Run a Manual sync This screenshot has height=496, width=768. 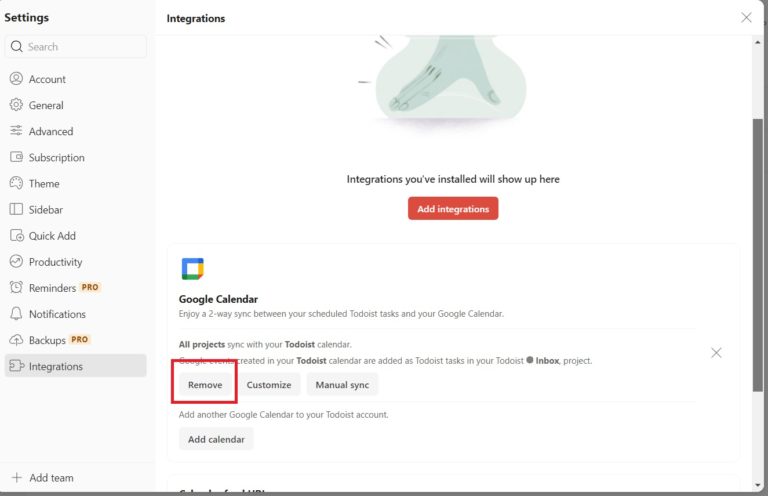click(x=343, y=385)
